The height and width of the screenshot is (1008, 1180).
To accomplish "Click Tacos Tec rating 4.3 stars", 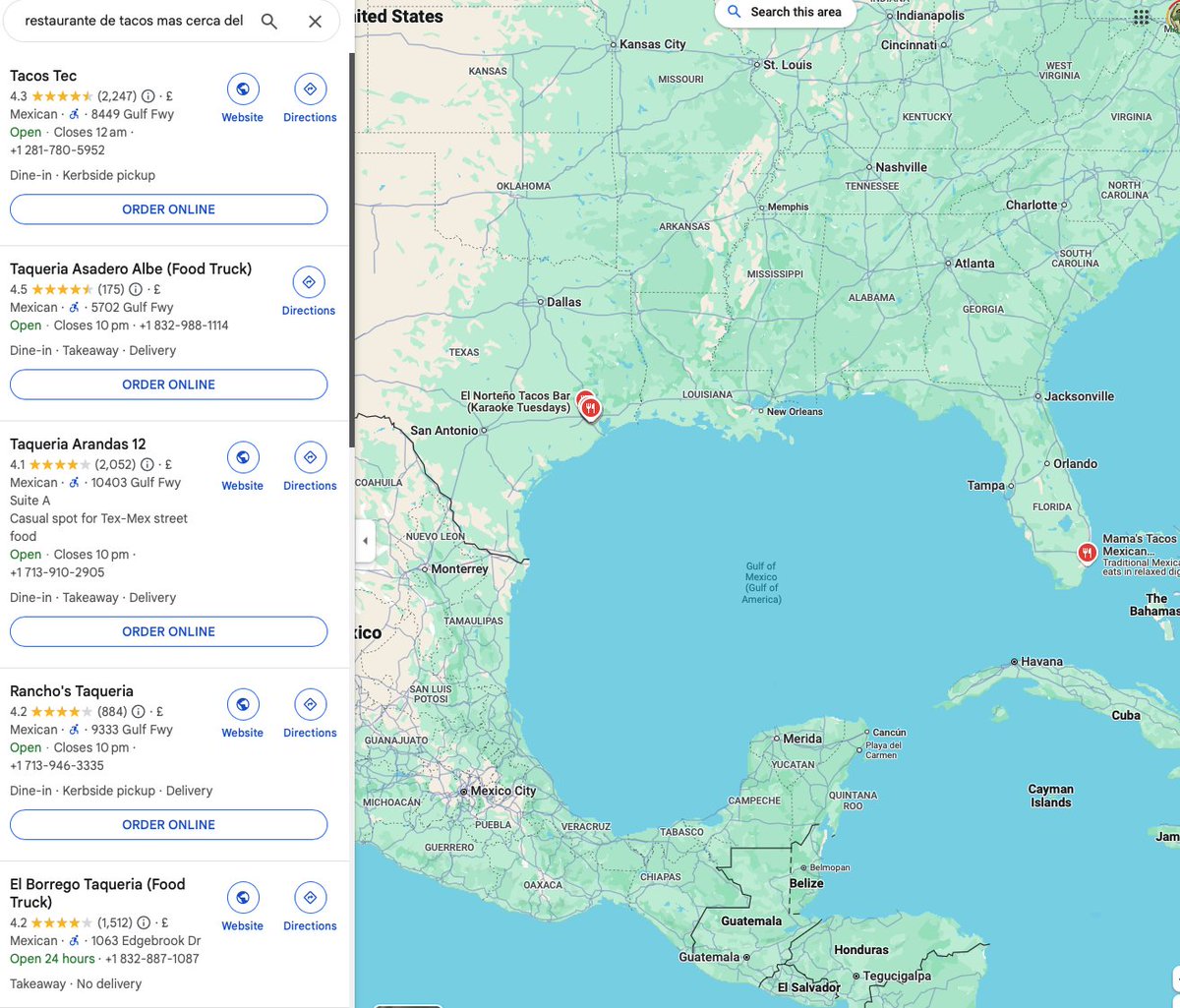I will pos(51,96).
